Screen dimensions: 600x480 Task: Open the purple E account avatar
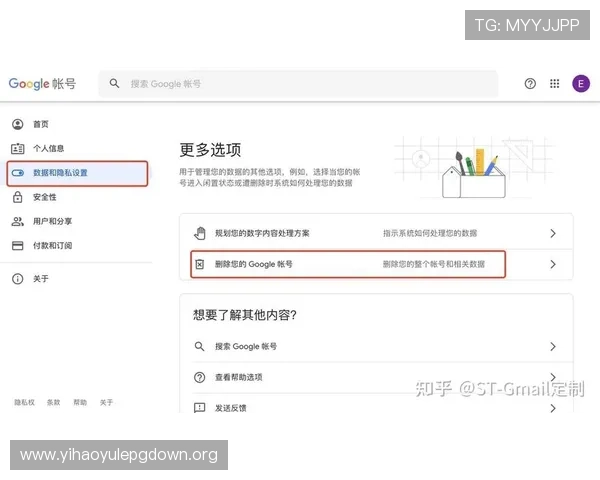(x=580, y=83)
